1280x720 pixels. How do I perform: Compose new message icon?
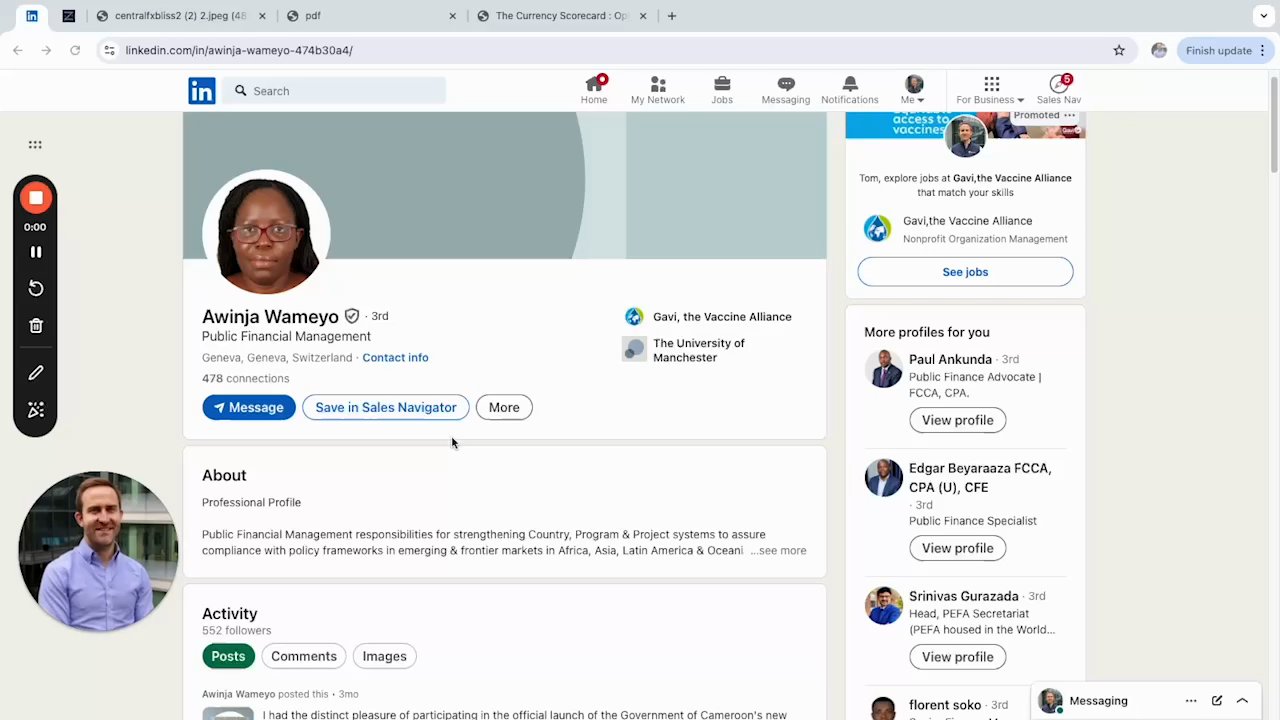click(x=1217, y=701)
